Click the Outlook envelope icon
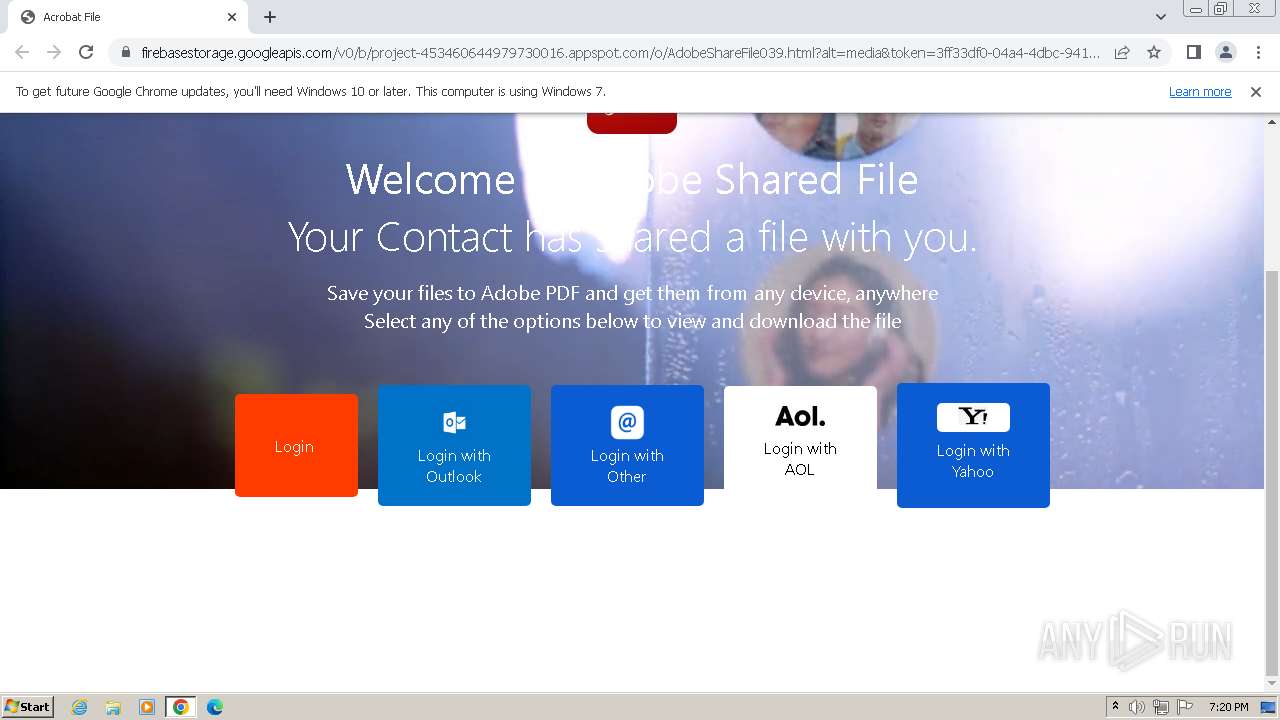The height and width of the screenshot is (720, 1280). point(454,422)
